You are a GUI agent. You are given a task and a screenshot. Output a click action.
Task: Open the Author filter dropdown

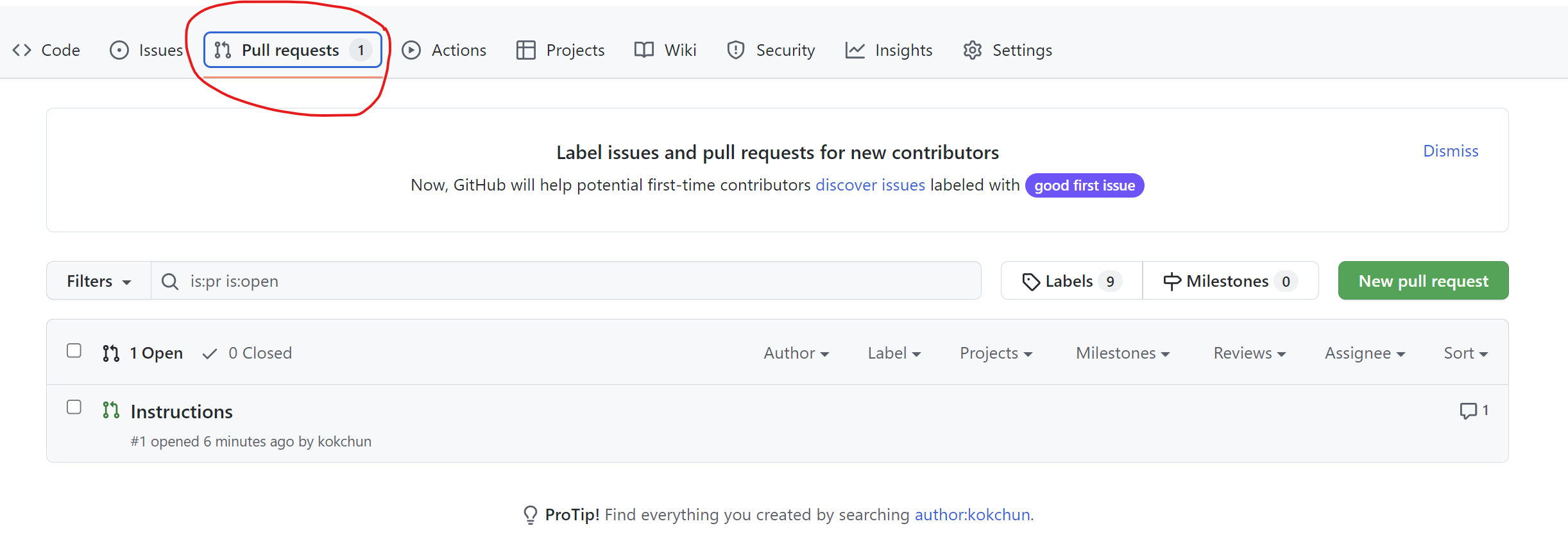click(x=796, y=353)
